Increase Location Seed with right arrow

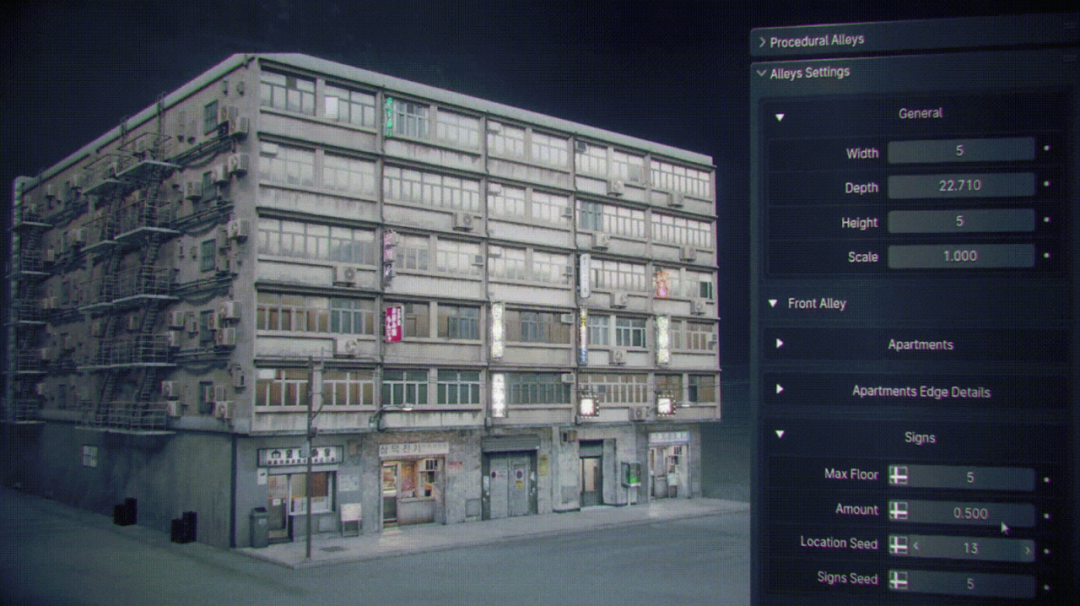(x=1028, y=550)
